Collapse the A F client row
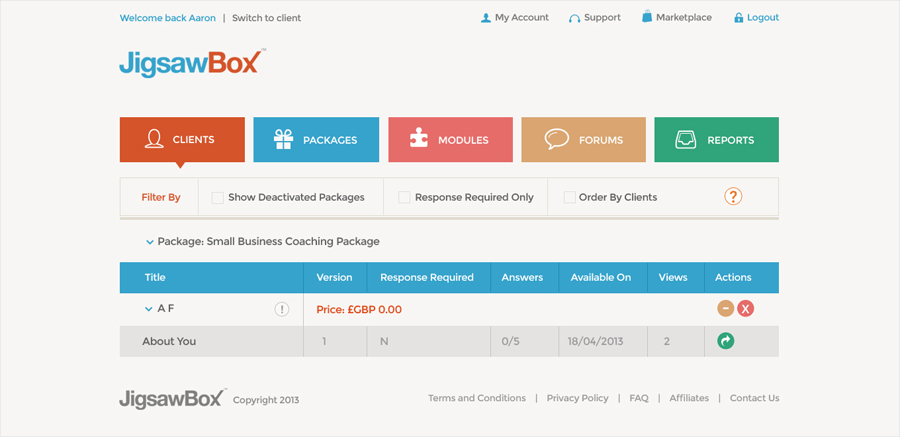Viewport: 900px width, 437px height. 149,309
